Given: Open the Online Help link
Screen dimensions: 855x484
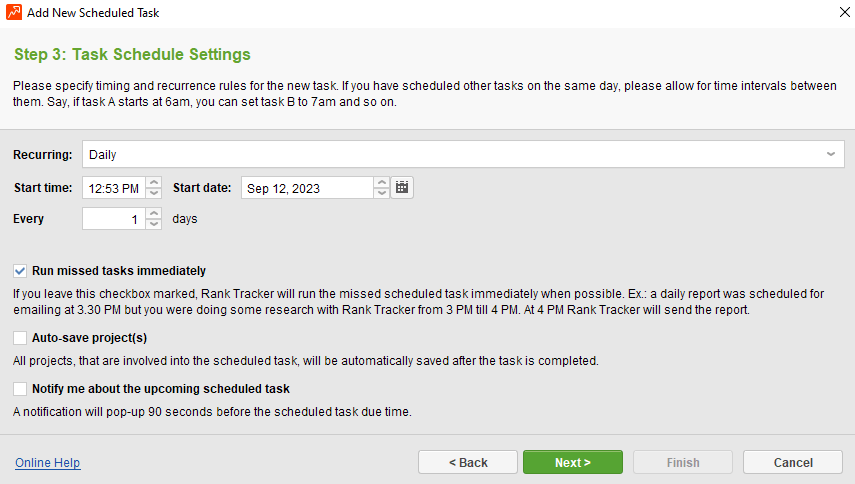Looking at the screenshot, I should (47, 463).
